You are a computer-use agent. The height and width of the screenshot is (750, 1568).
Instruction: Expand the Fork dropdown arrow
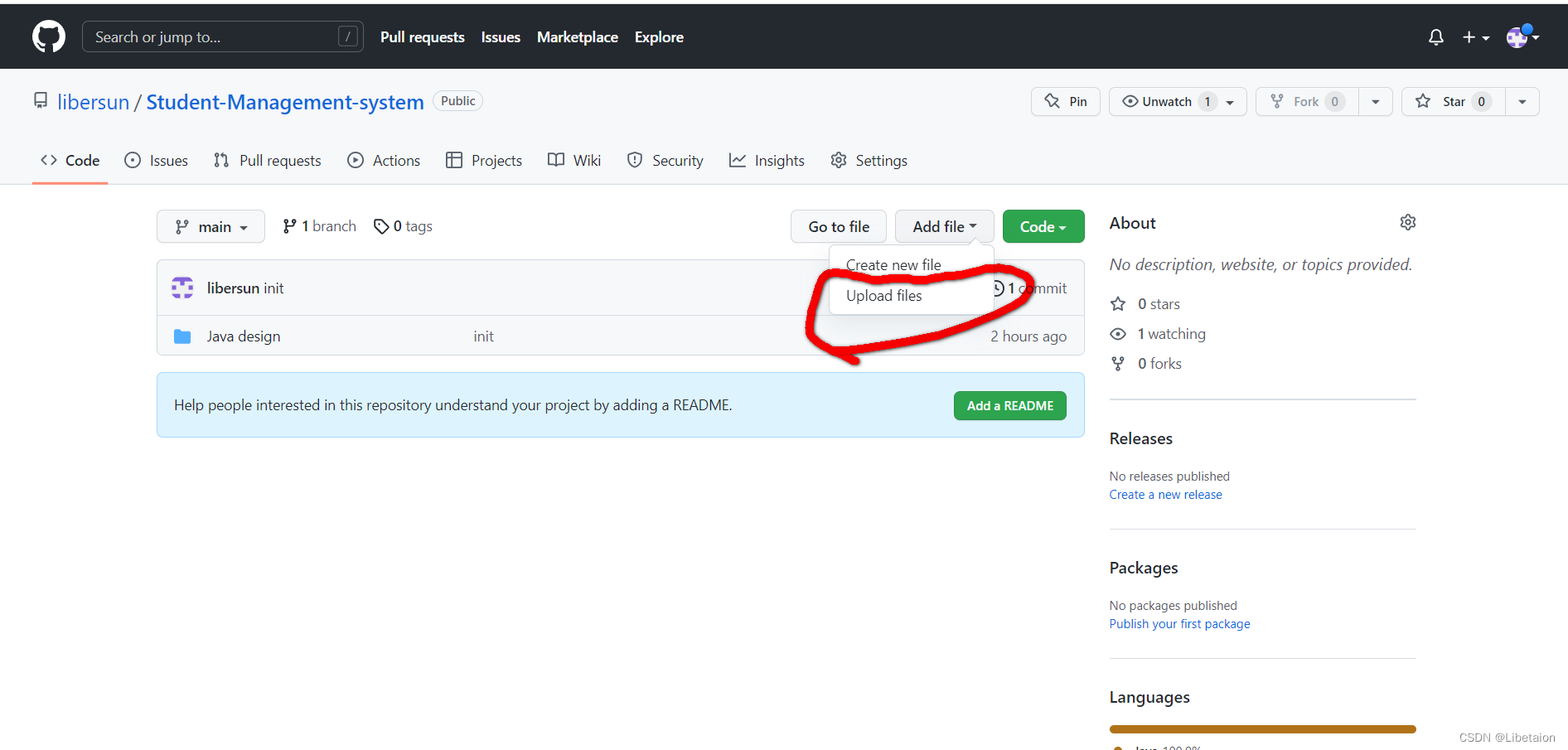[x=1376, y=102]
